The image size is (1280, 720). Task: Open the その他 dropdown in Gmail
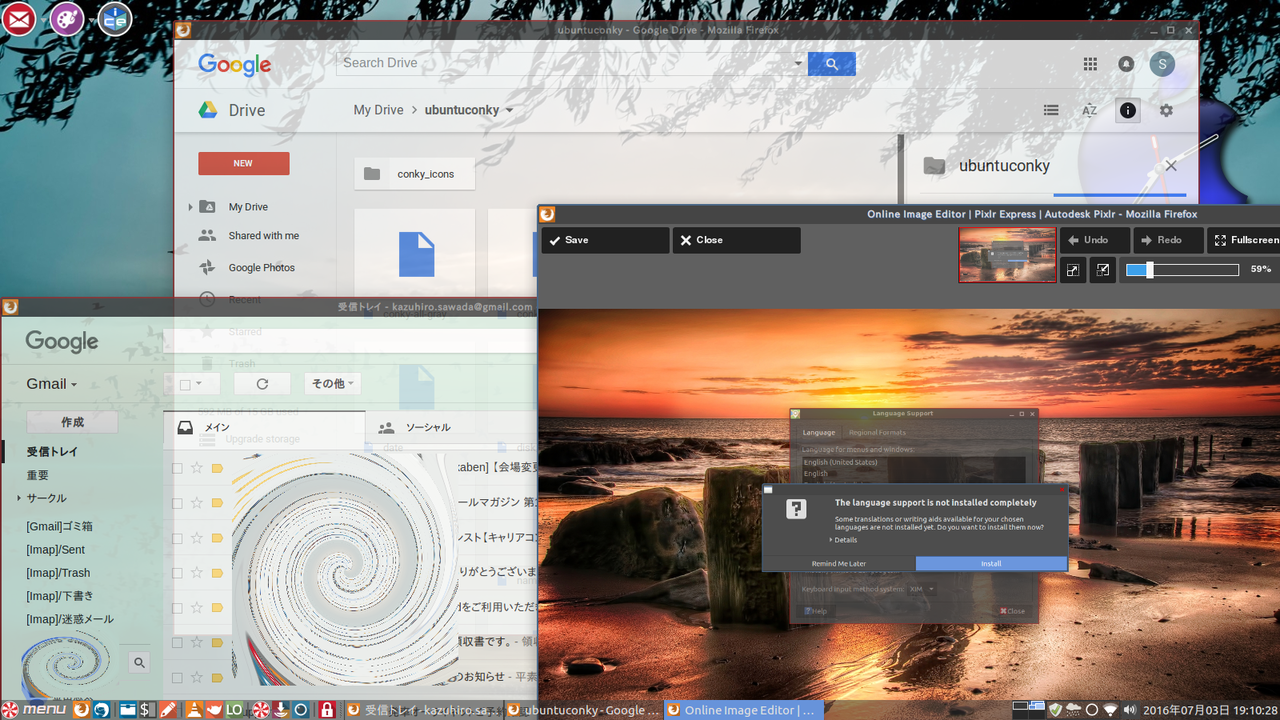(x=332, y=384)
